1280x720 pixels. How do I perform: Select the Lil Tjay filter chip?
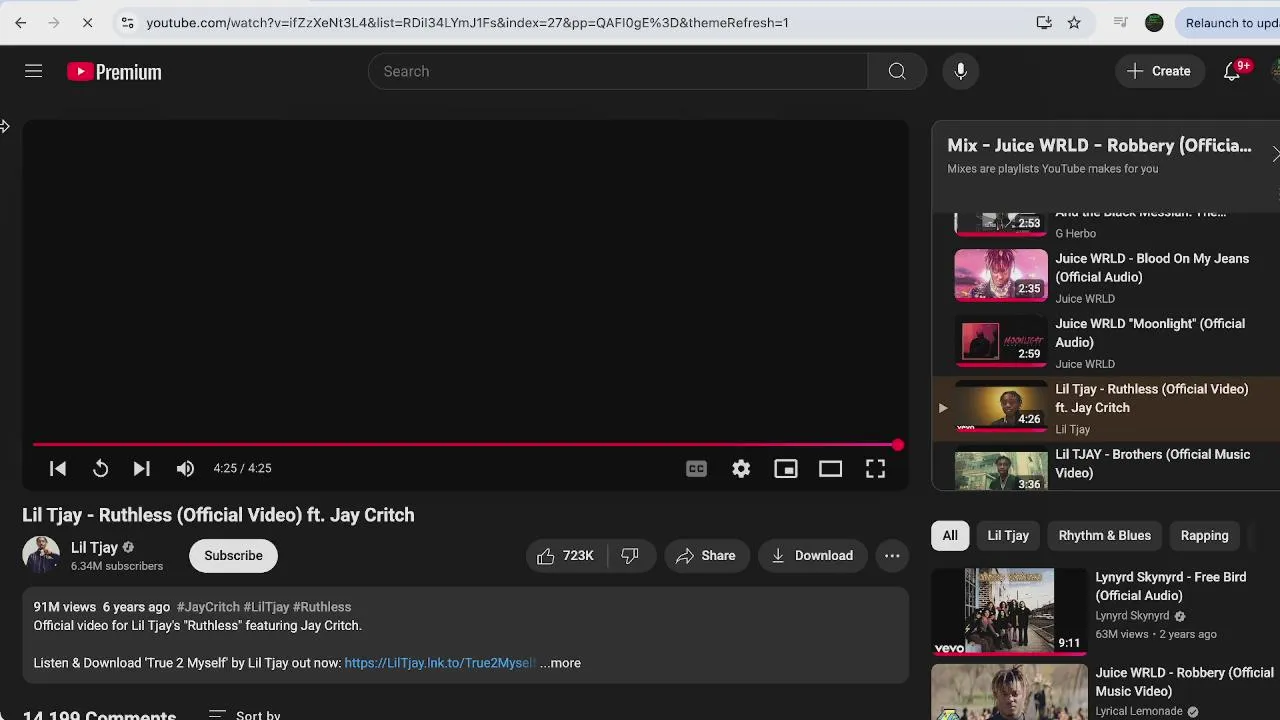click(x=1008, y=535)
